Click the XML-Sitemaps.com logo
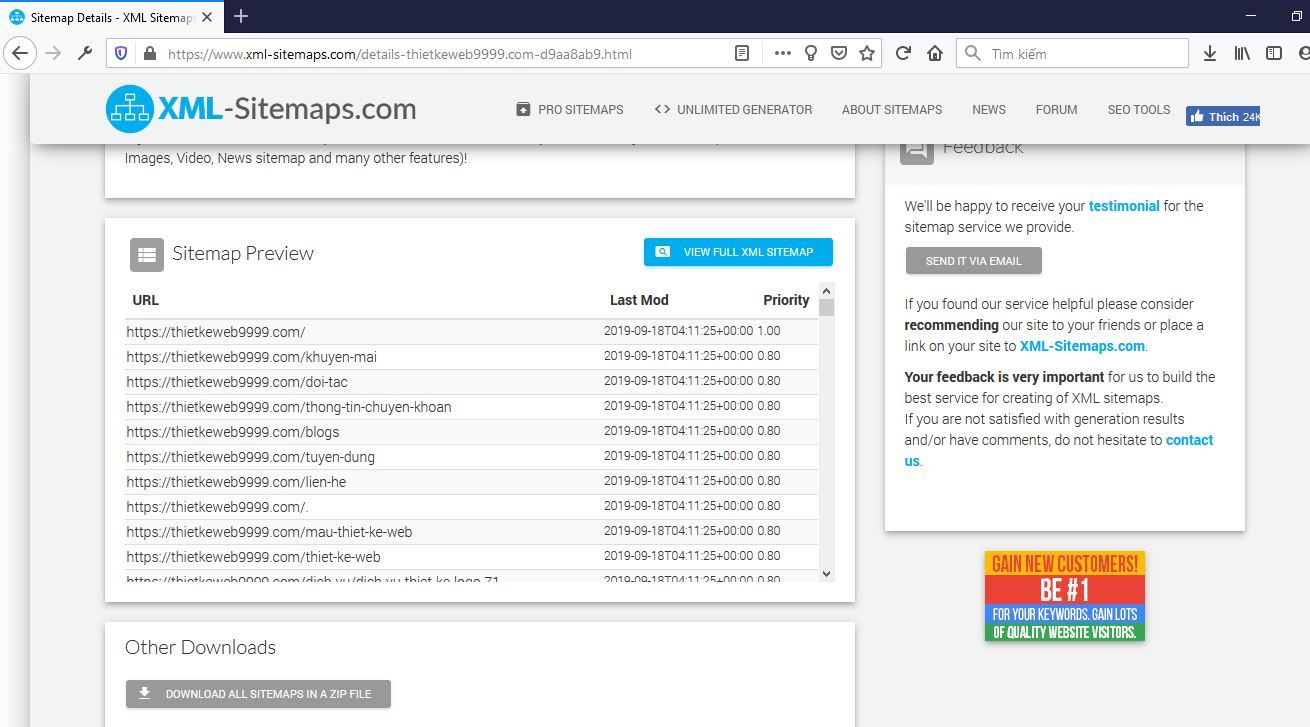This screenshot has height=727, width=1310. click(261, 109)
